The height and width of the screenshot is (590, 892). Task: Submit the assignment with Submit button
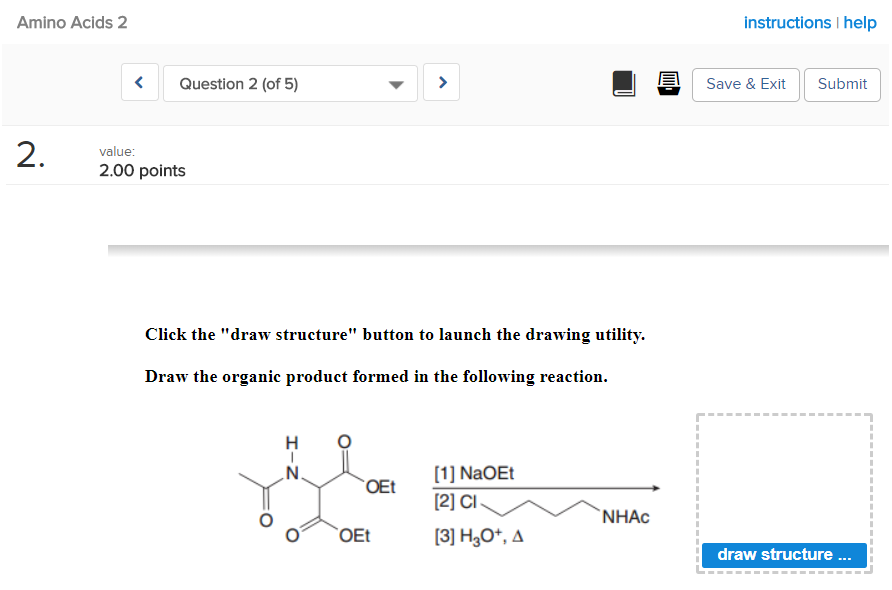coord(842,85)
